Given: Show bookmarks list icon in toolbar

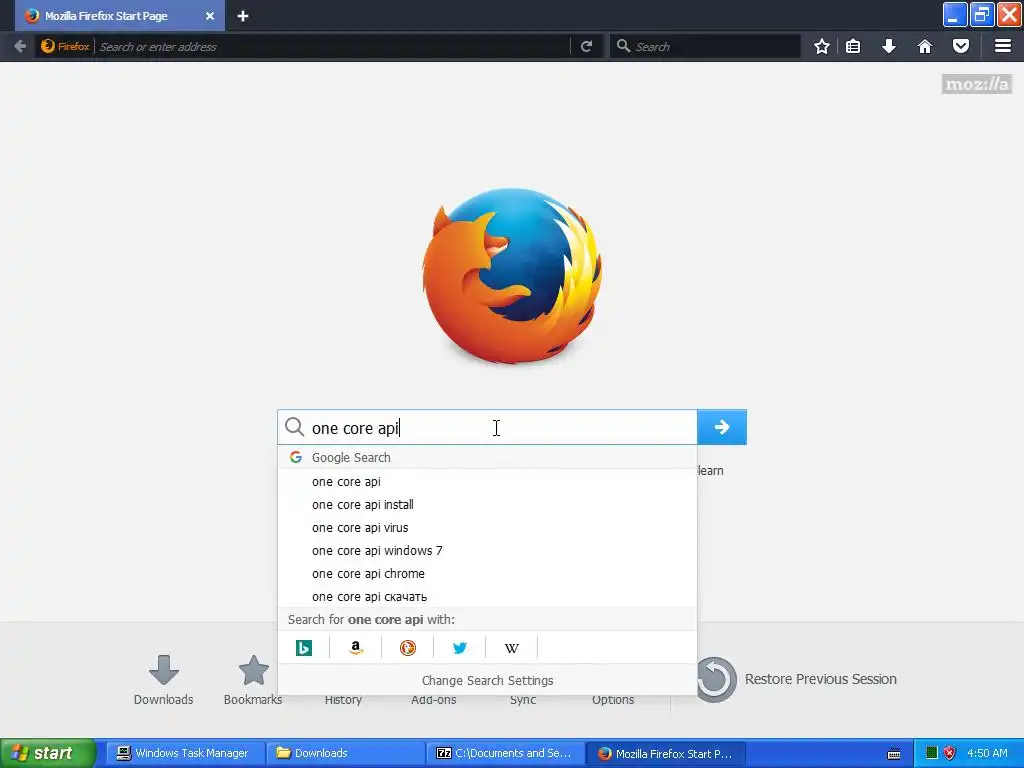Looking at the screenshot, I should 853,46.
